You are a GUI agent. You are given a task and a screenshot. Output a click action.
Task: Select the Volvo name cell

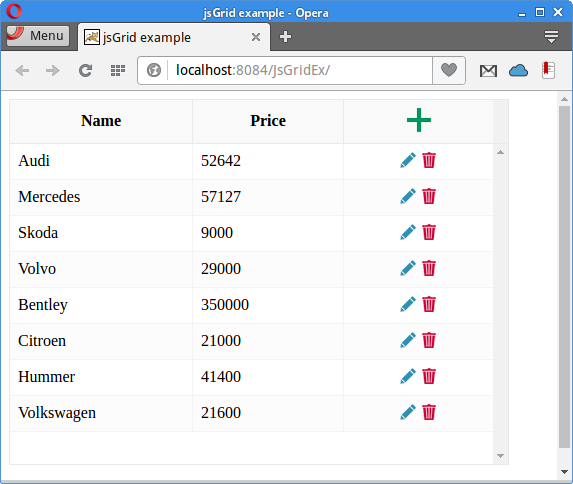pos(101,269)
